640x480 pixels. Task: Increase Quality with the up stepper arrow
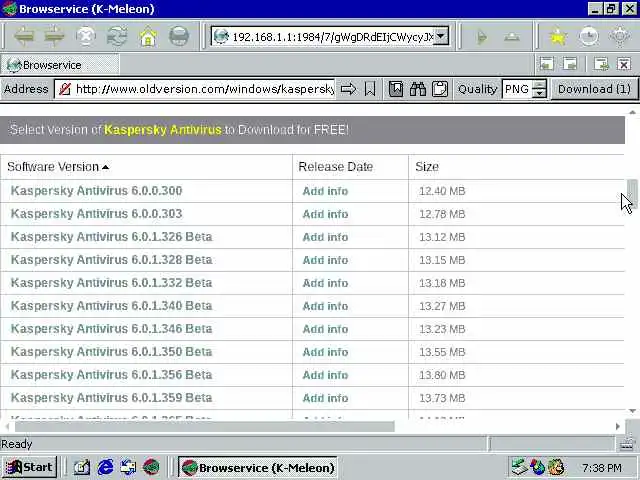(x=539, y=84)
